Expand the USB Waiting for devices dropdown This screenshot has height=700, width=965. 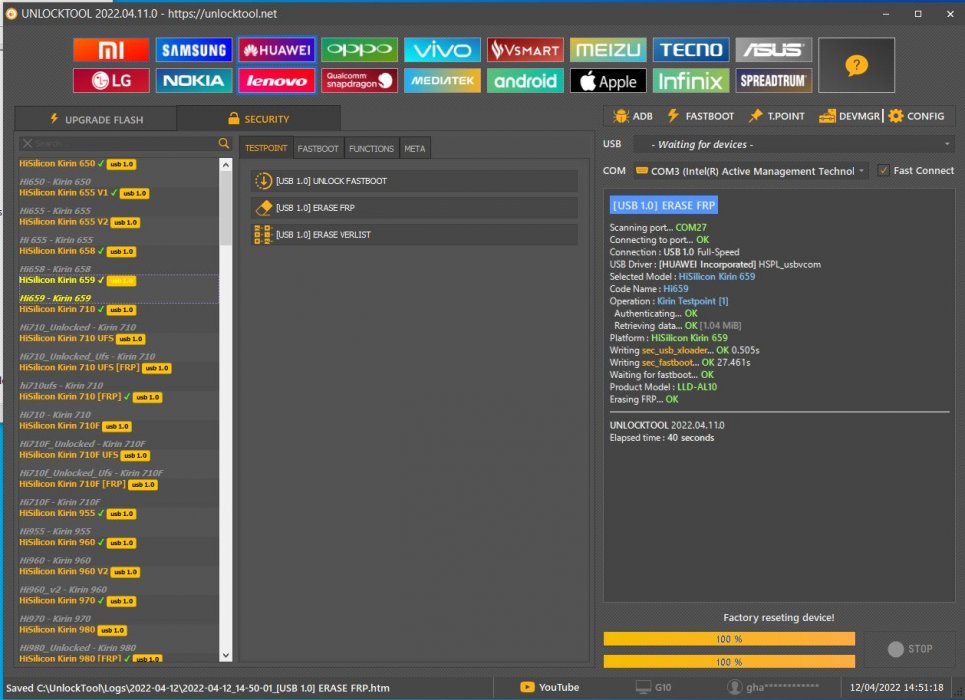pyautogui.click(x=794, y=144)
